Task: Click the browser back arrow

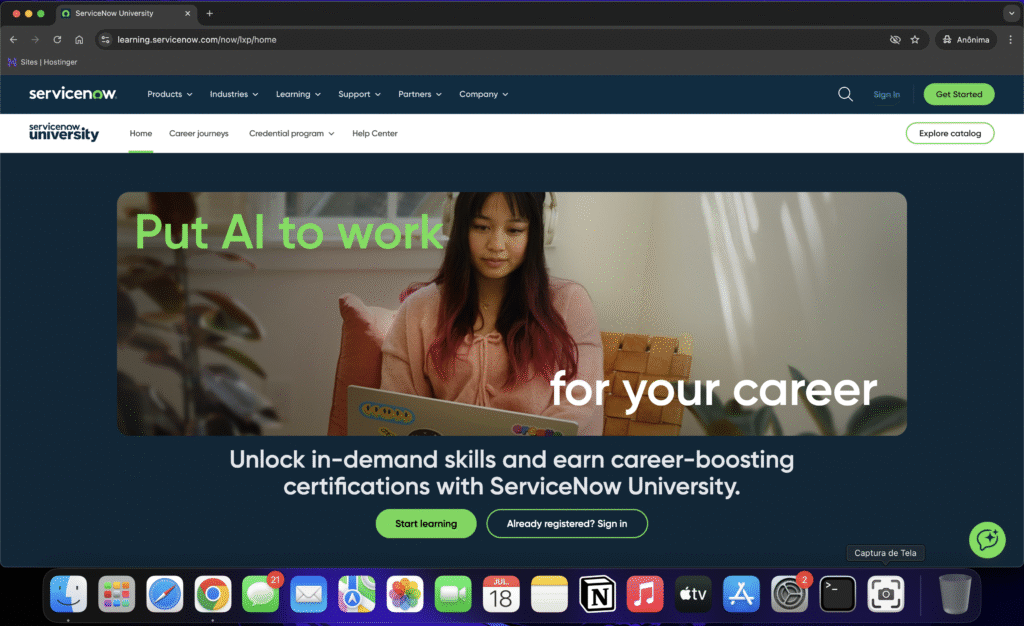Action: coord(14,40)
